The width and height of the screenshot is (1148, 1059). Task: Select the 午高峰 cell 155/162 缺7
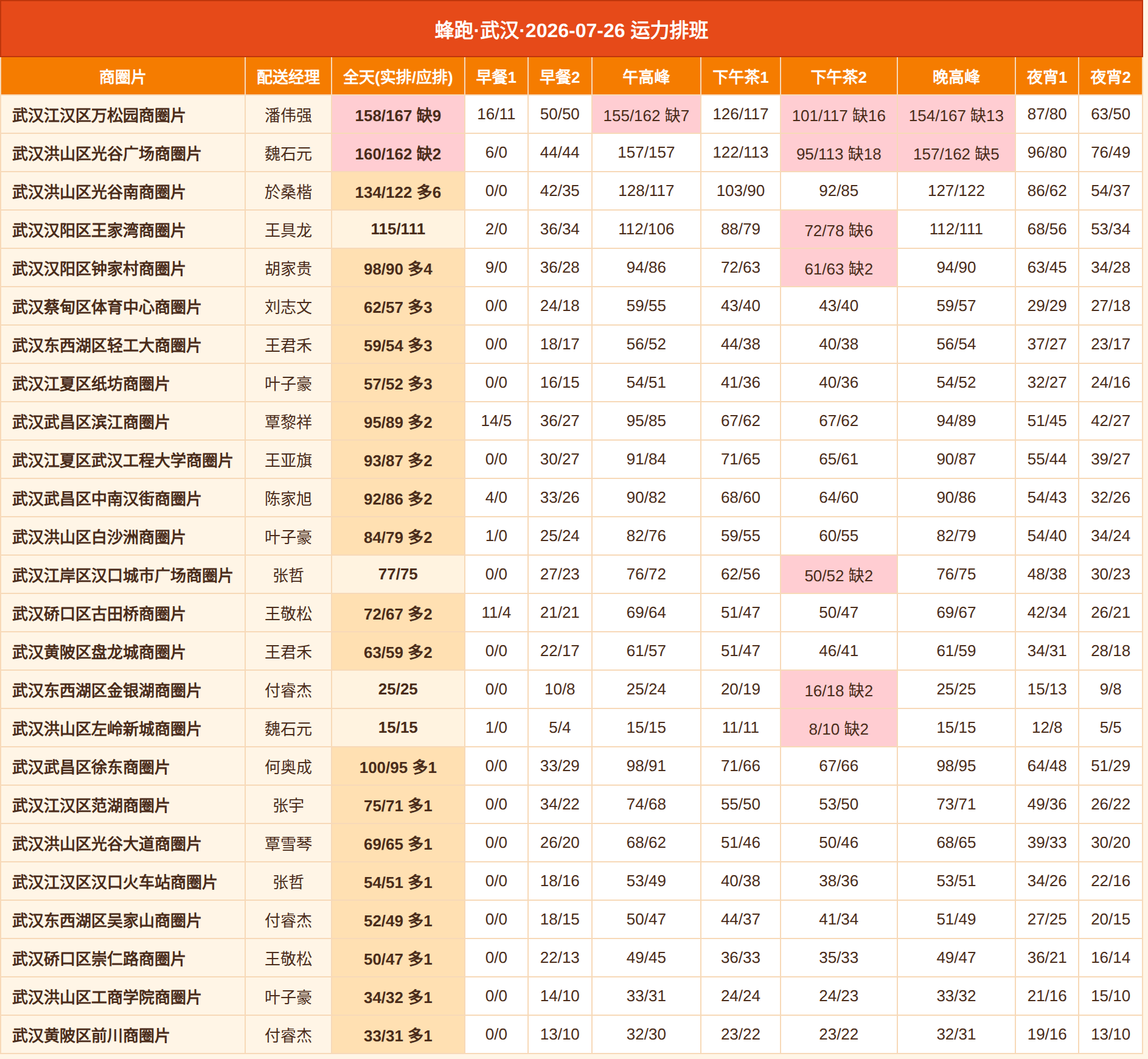646,115
